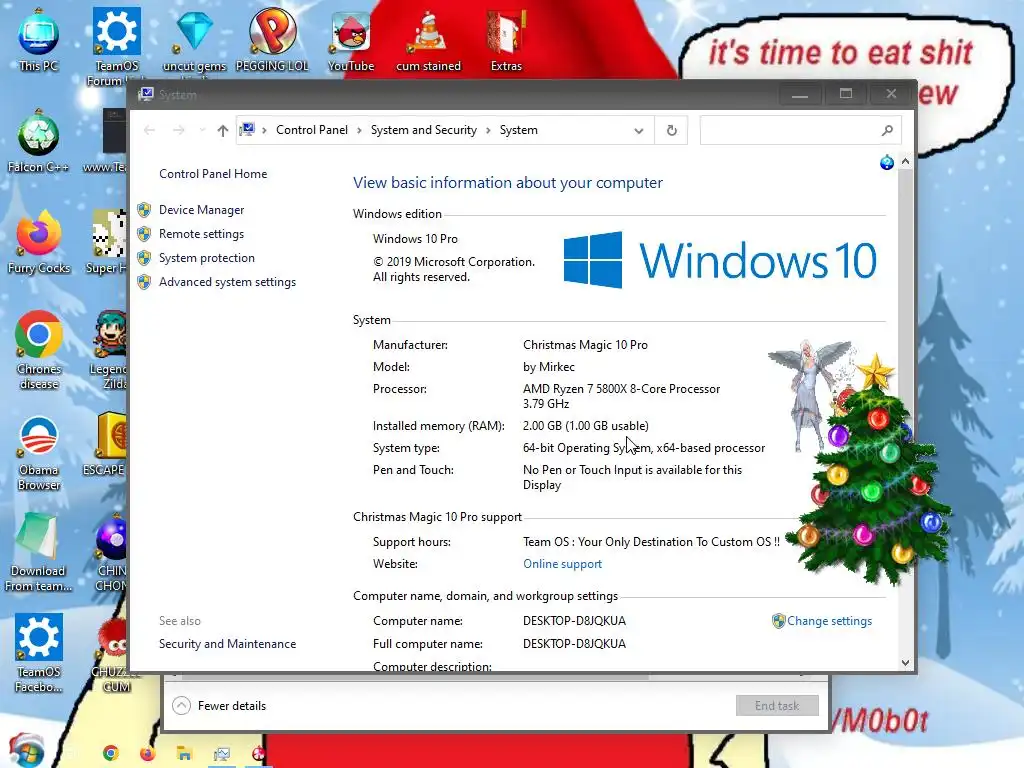The image size is (1024, 768).
Task: Open the PEGGING LOL desktop icon
Action: (272, 39)
